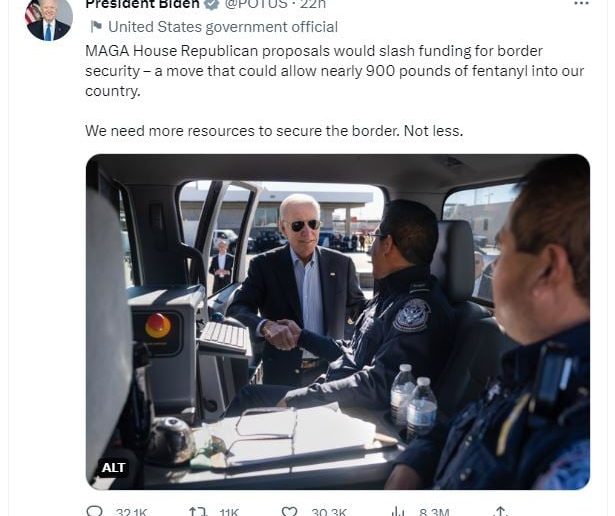Image resolution: width=615 pixels, height=516 pixels.
Task: Click the government official flag icon
Action: [x=96, y=27]
